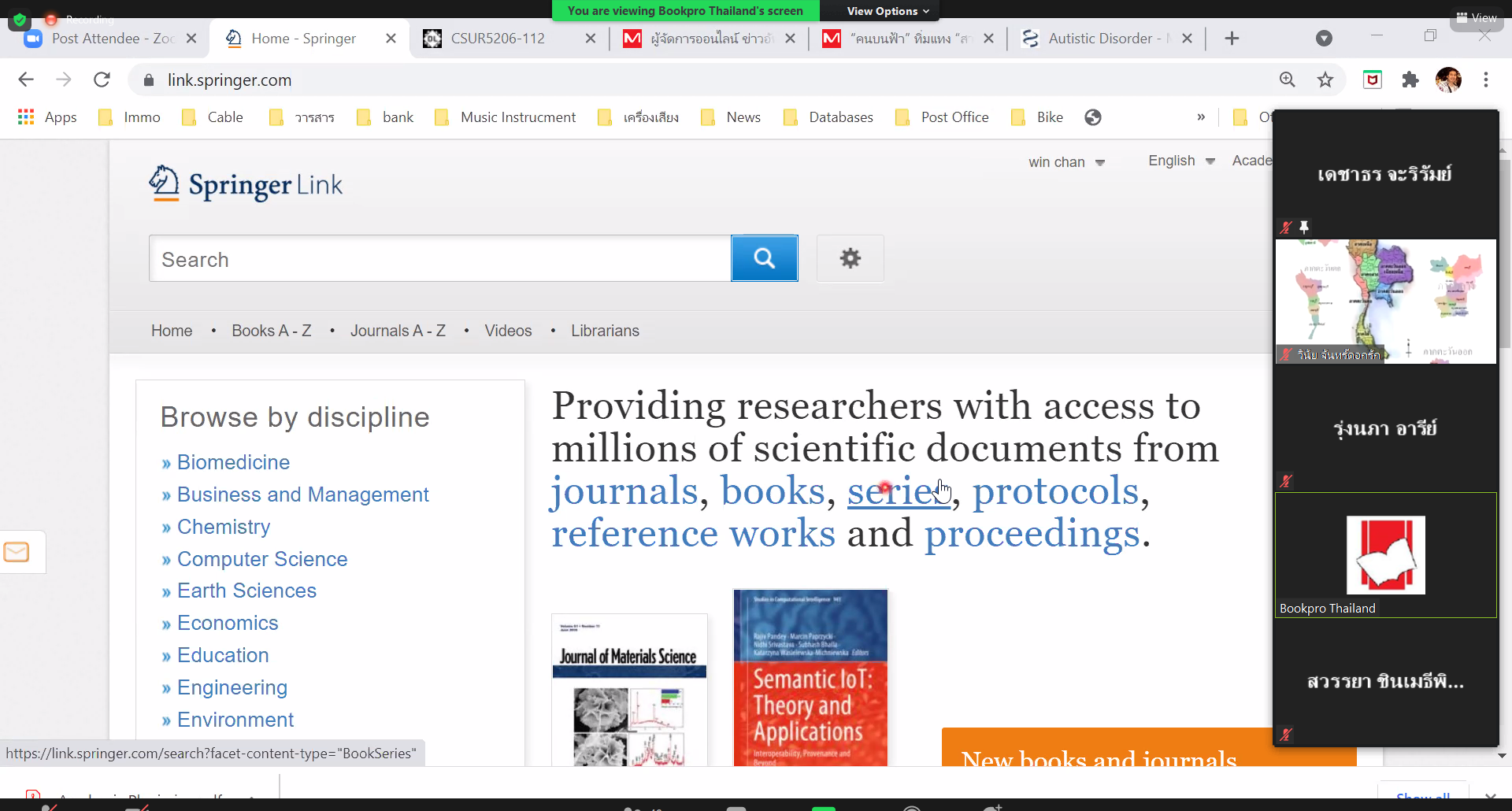The image size is (1512, 811).
Task: Click the envelope feedback icon
Action: [17, 552]
